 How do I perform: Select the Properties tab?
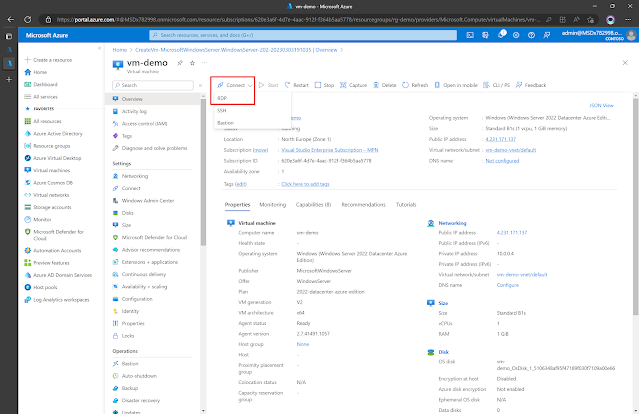(237, 205)
